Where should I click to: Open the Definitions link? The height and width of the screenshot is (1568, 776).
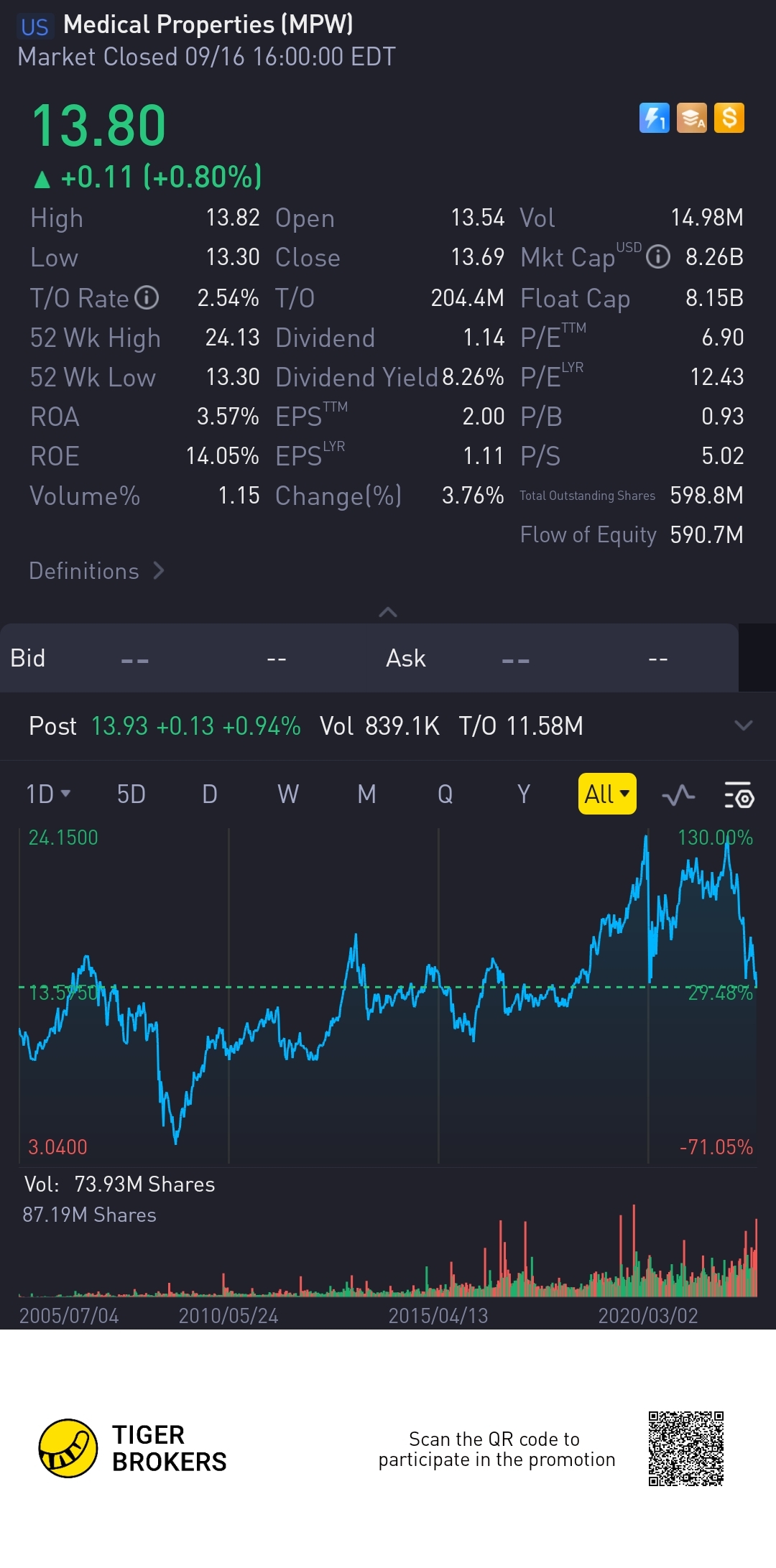click(96, 571)
